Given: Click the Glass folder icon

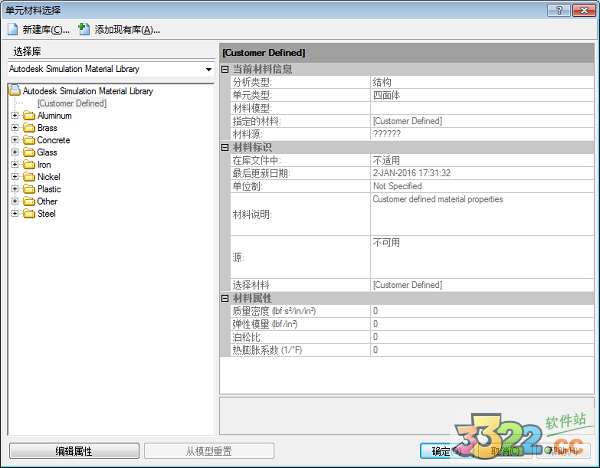Looking at the screenshot, I should [x=29, y=152].
